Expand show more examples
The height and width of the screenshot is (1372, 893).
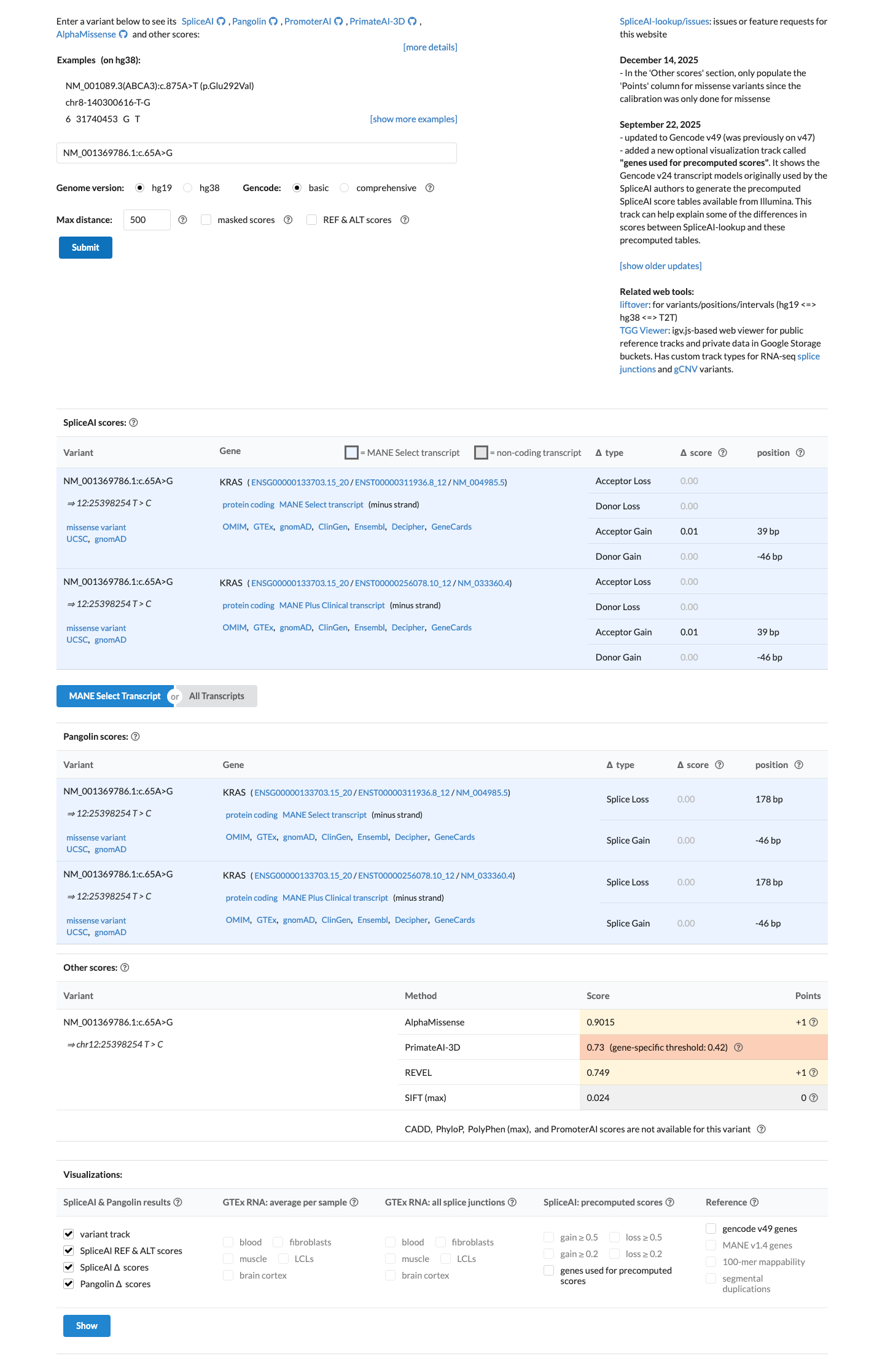(x=413, y=119)
